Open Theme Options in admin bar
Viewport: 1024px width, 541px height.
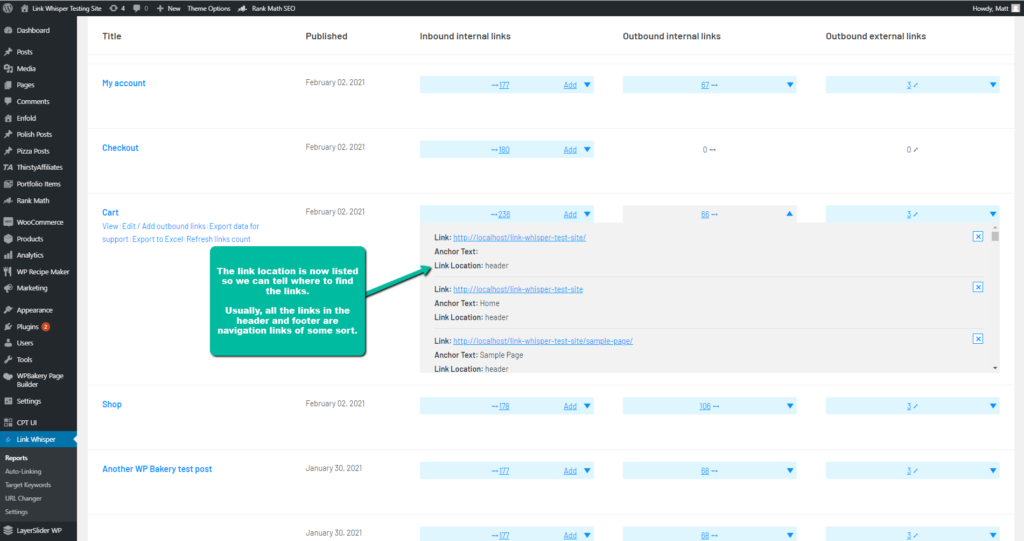(x=208, y=8)
